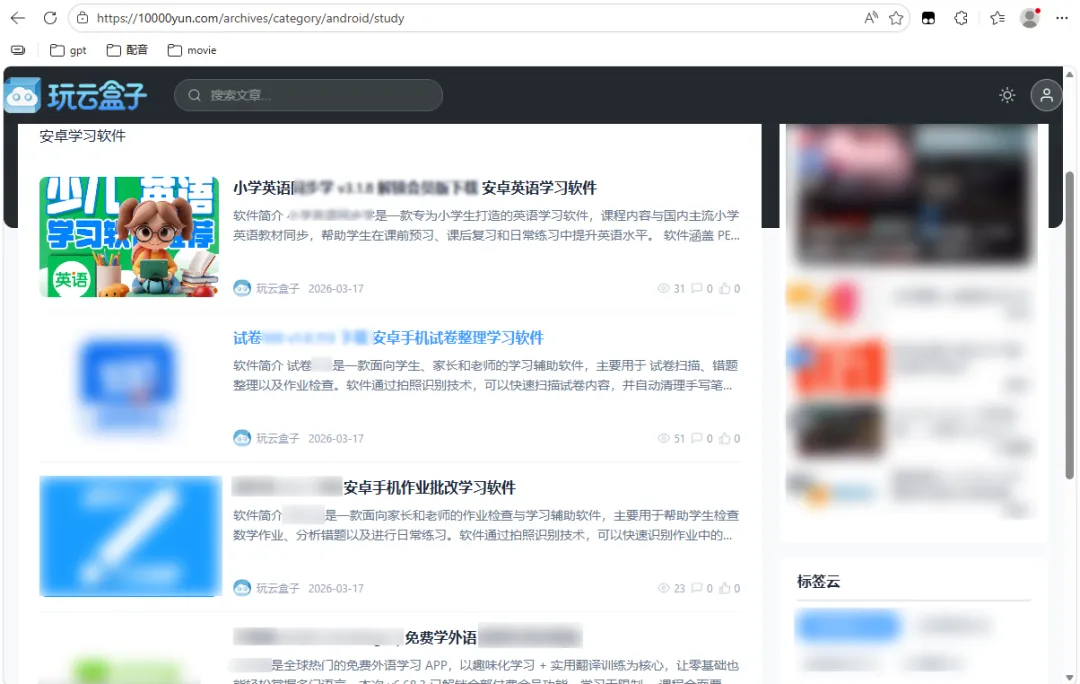
Task: Click the 玩云盒子 author avatar in the 小学英语 post
Action: (242, 288)
